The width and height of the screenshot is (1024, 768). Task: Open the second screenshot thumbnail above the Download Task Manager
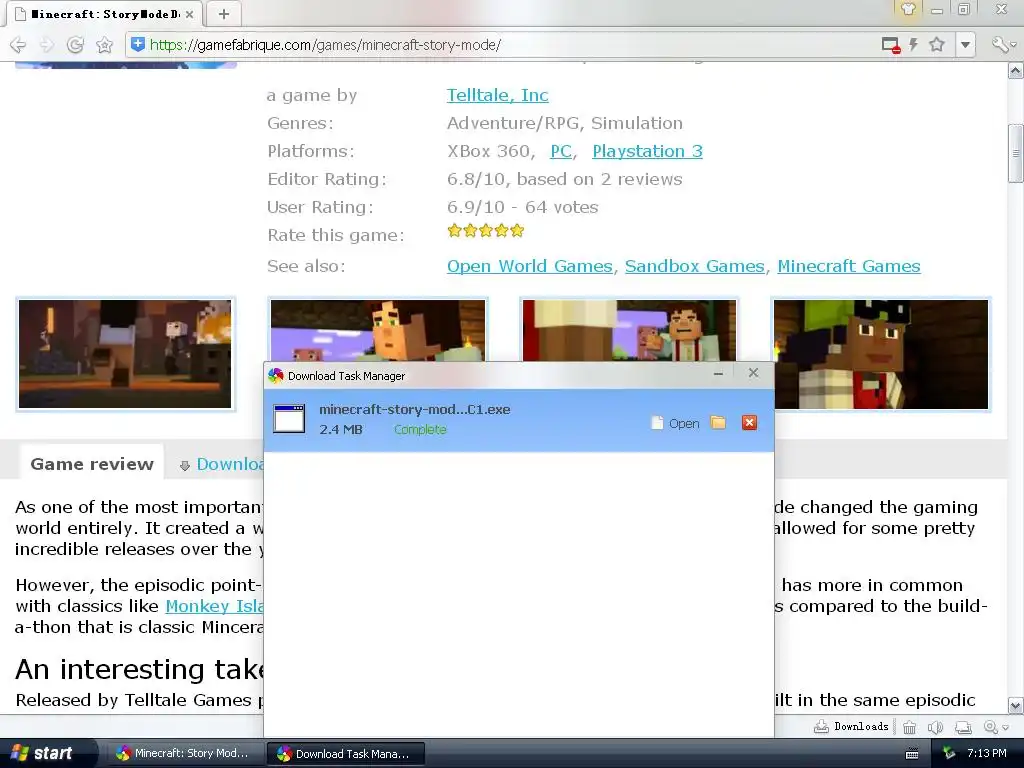pyautogui.click(x=377, y=330)
